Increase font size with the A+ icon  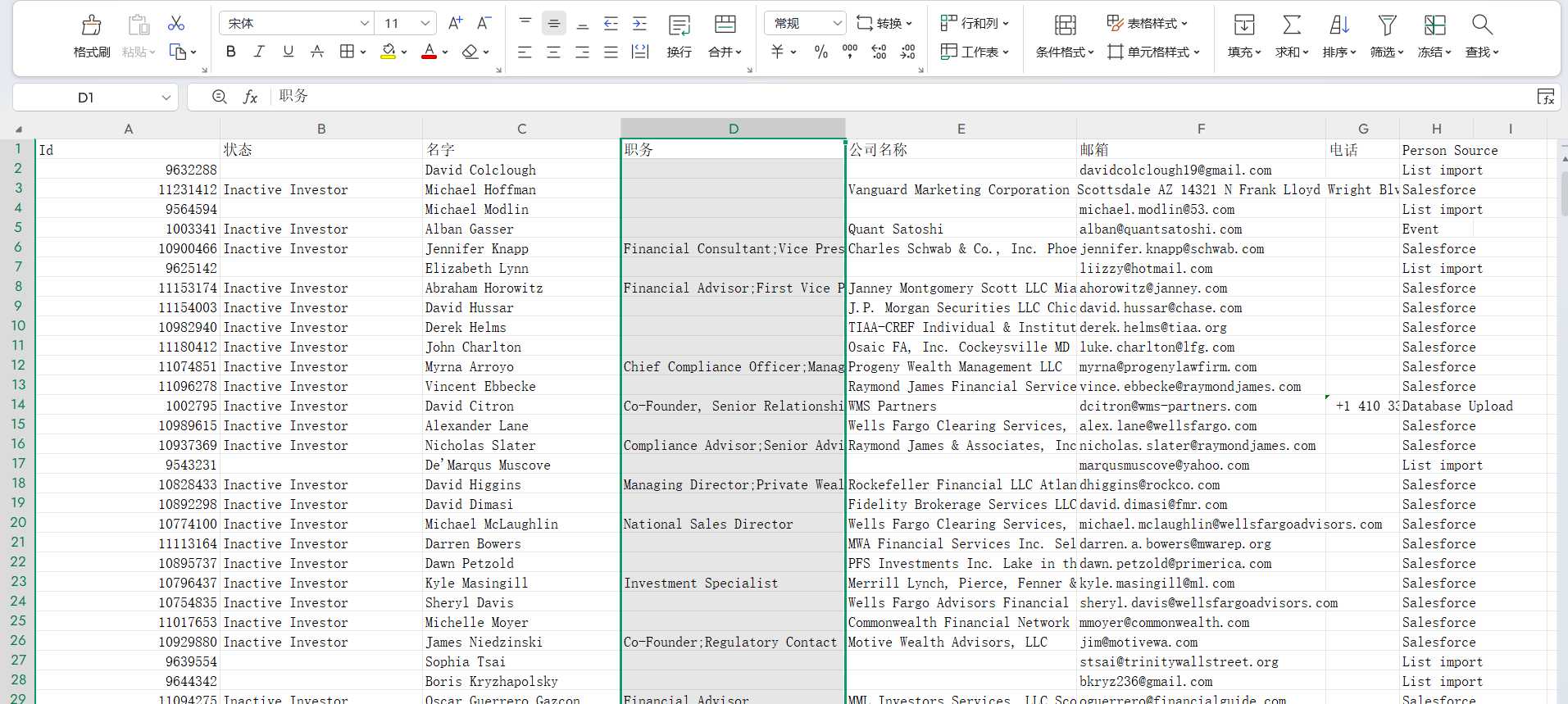click(455, 23)
